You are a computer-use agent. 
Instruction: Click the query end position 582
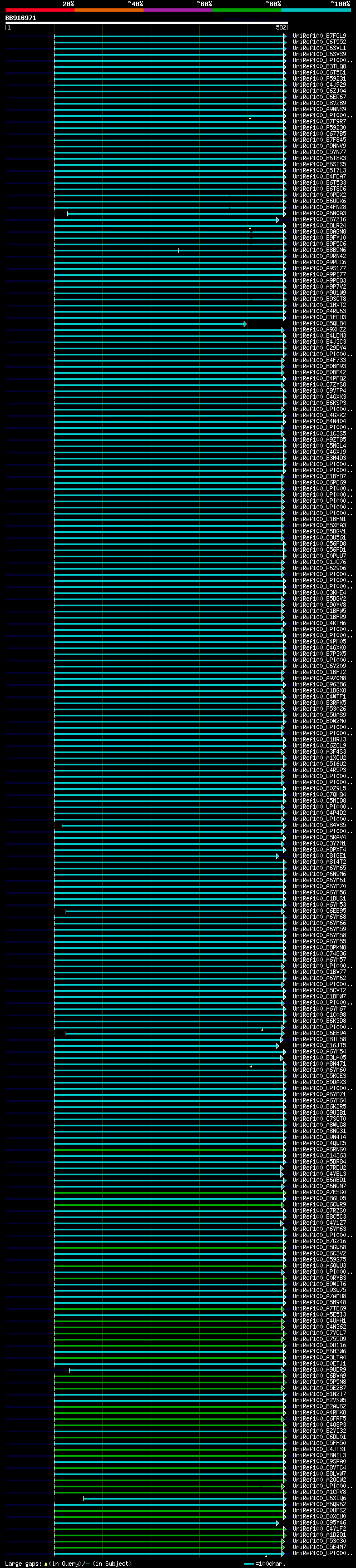[281, 27]
